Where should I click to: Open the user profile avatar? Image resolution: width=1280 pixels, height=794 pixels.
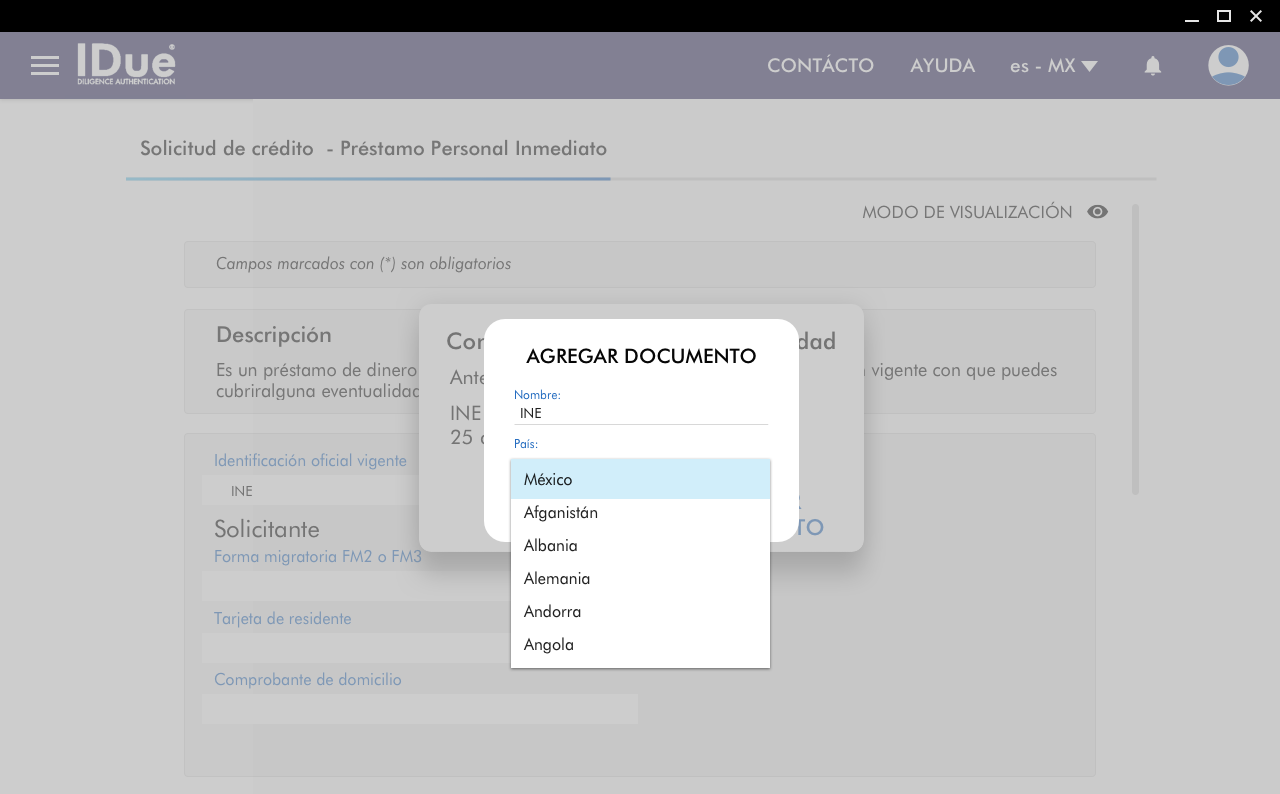1227,66
